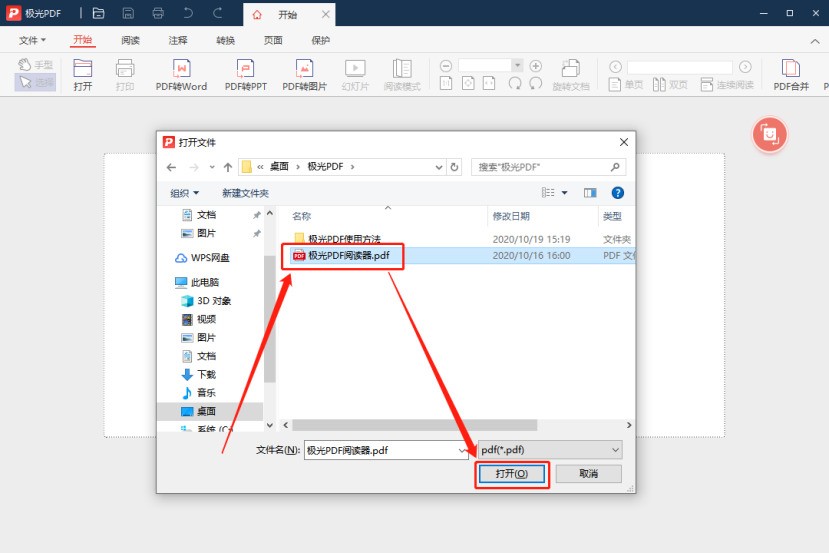Switch to the 注释 ribbon tab

pos(178,40)
